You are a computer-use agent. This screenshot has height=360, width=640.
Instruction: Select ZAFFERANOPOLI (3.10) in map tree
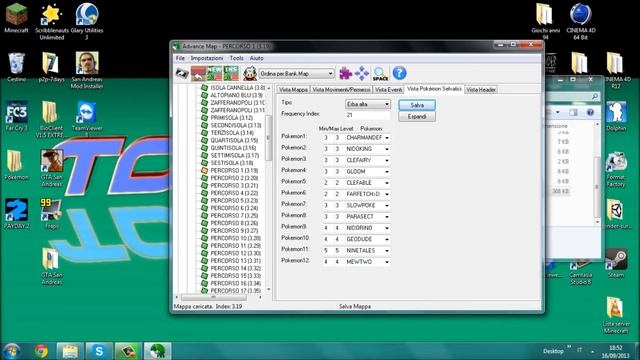coord(237,103)
